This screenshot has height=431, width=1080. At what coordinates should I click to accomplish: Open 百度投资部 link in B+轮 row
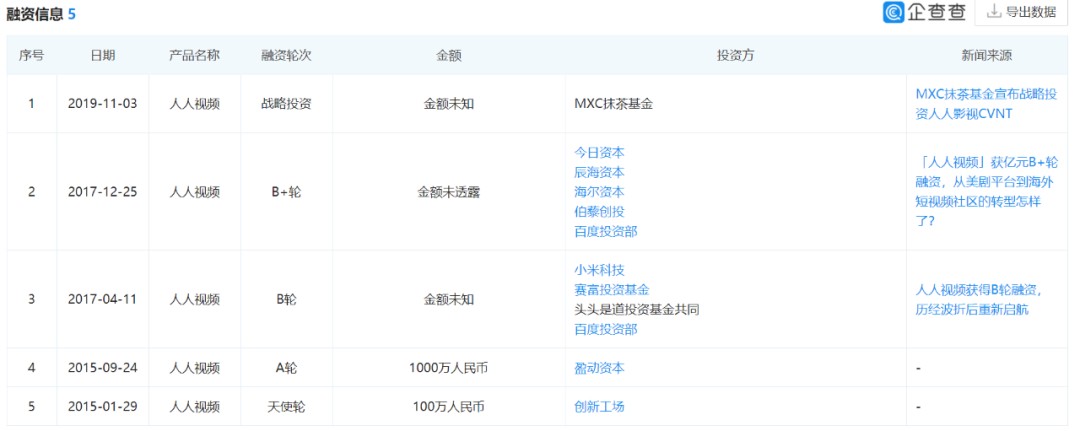pos(605,231)
